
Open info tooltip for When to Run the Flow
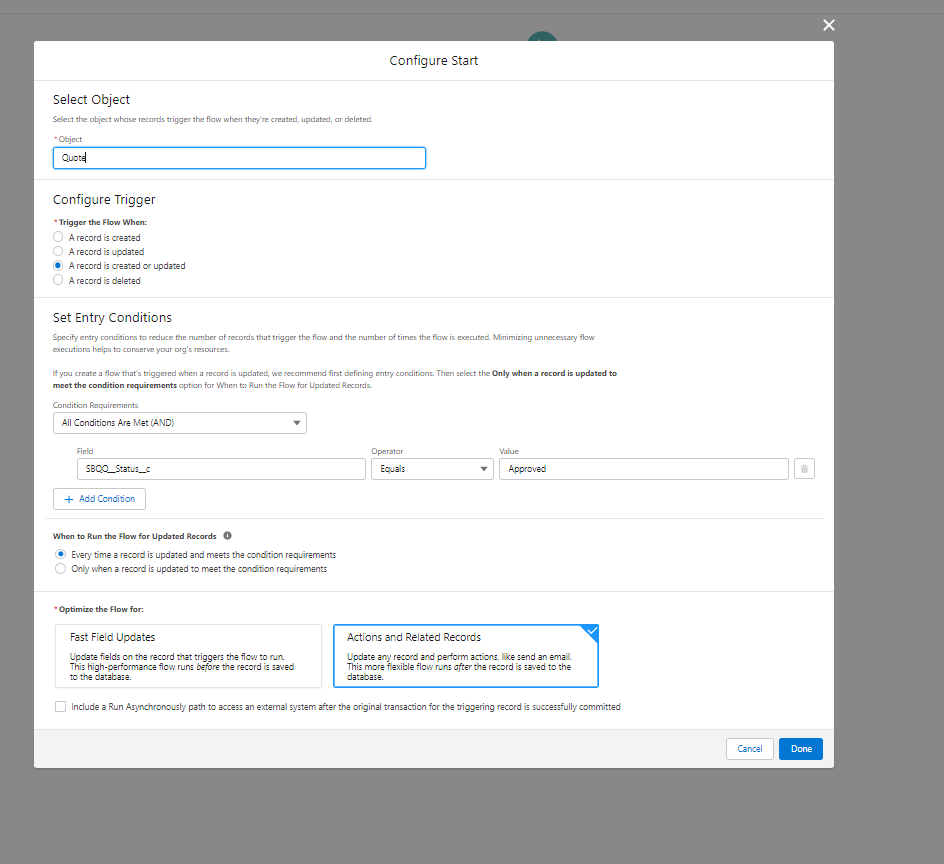[228, 535]
